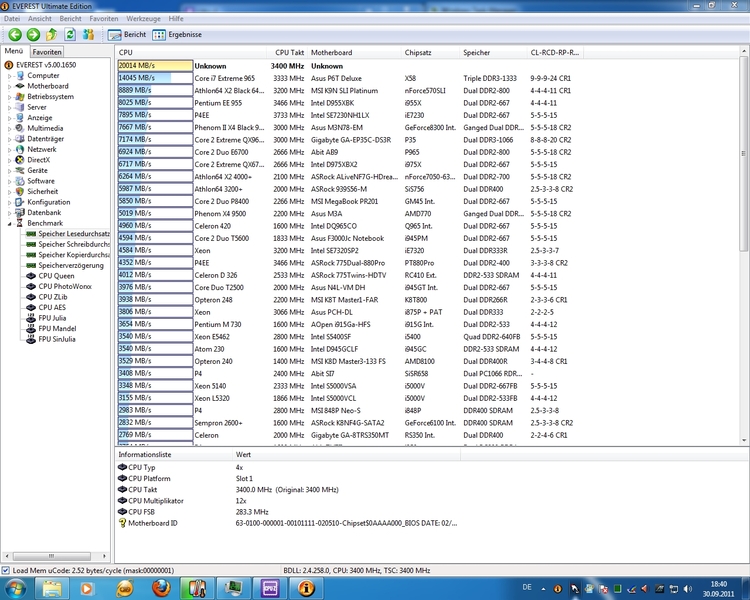Open the Werkzeuge menu
The height and width of the screenshot is (600, 750).
click(143, 19)
